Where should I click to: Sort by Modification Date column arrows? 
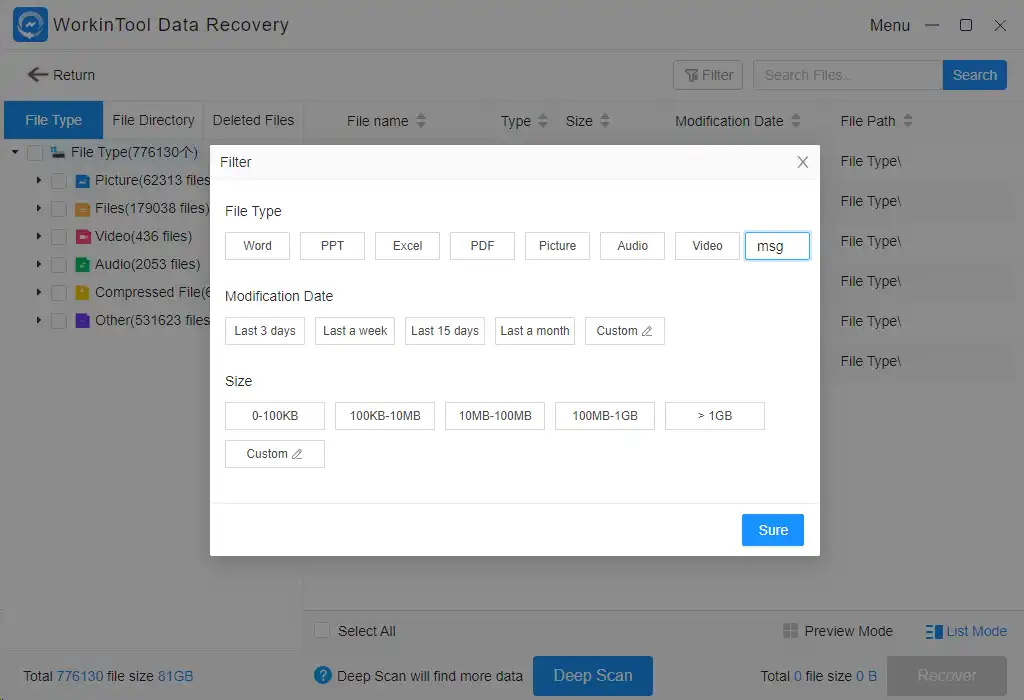[x=795, y=121]
